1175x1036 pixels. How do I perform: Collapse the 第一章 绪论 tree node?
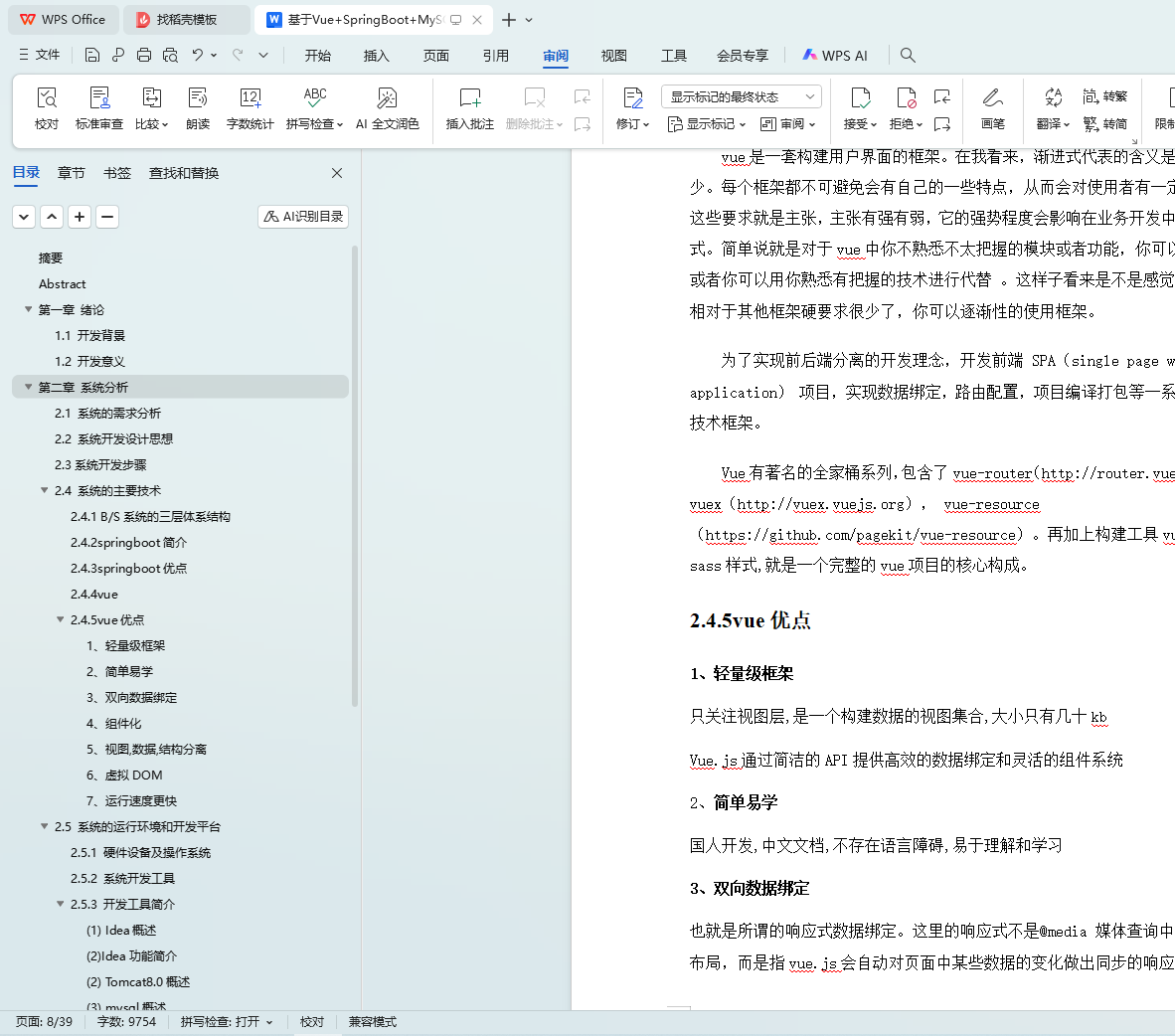point(29,309)
